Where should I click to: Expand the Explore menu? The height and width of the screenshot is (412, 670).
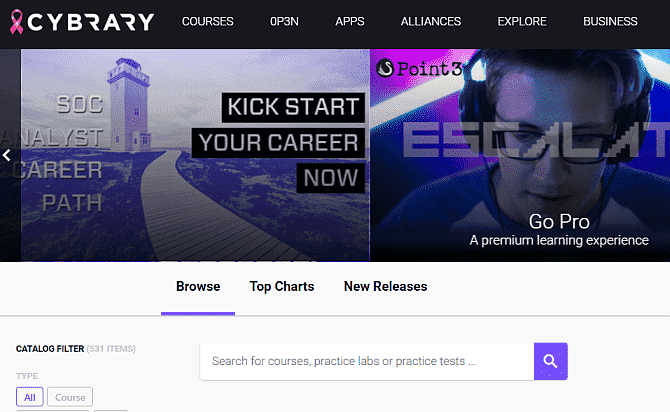click(x=522, y=21)
